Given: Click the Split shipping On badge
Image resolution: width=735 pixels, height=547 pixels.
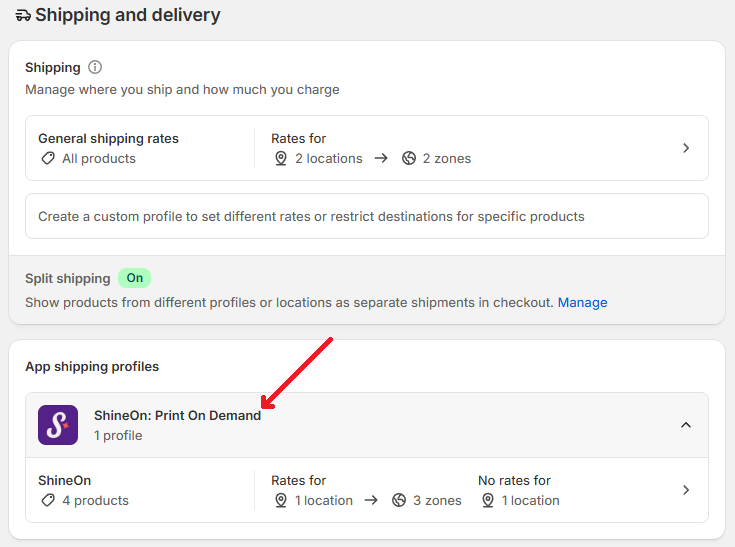Looking at the screenshot, I should (135, 278).
